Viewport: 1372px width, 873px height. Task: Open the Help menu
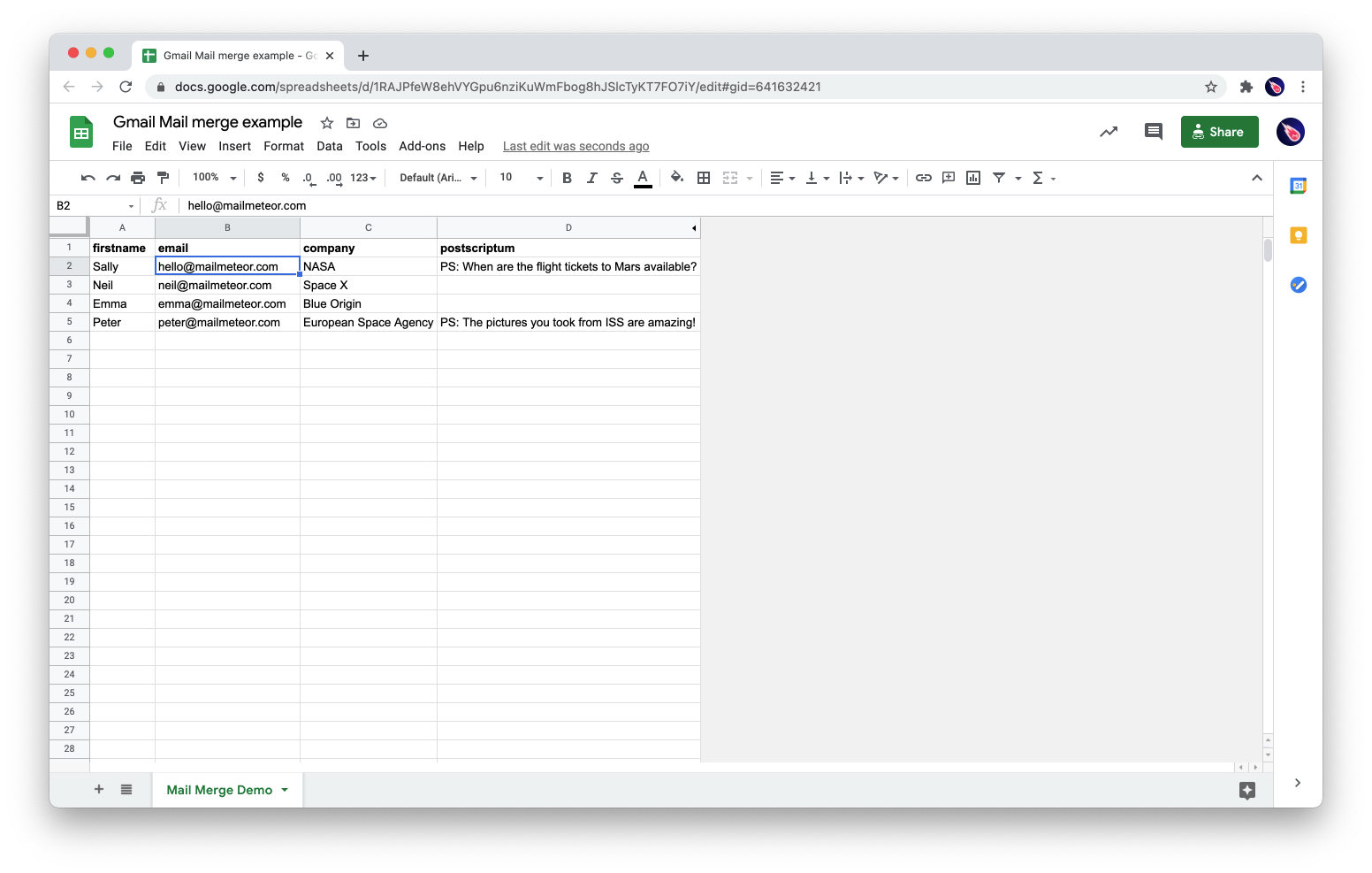coord(471,146)
